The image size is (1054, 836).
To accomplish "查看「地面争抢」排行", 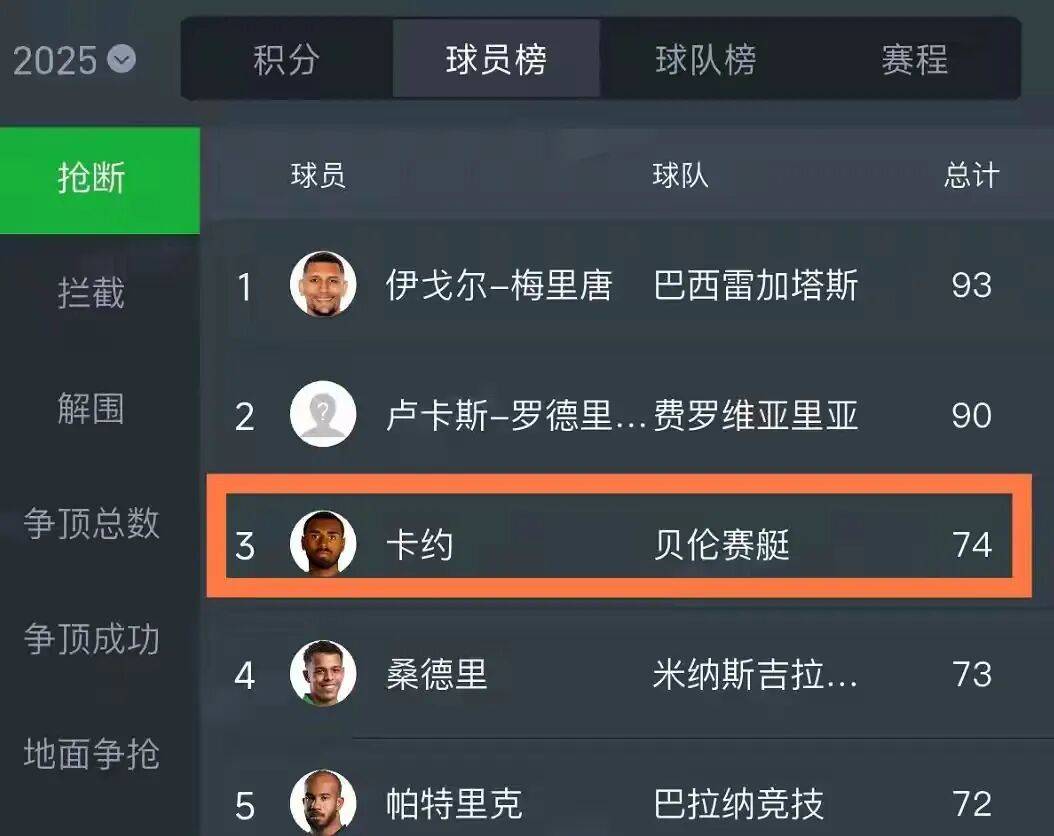I will pos(90,755).
